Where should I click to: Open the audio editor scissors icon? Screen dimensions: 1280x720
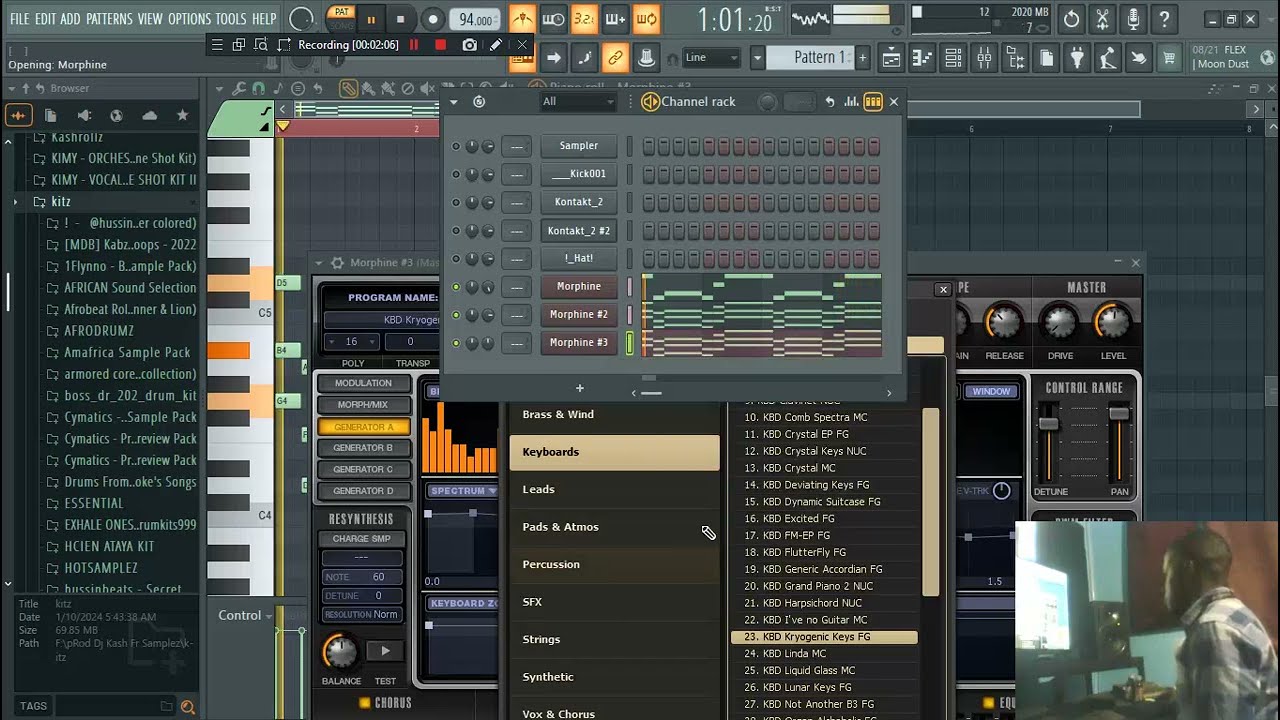tap(1102, 19)
